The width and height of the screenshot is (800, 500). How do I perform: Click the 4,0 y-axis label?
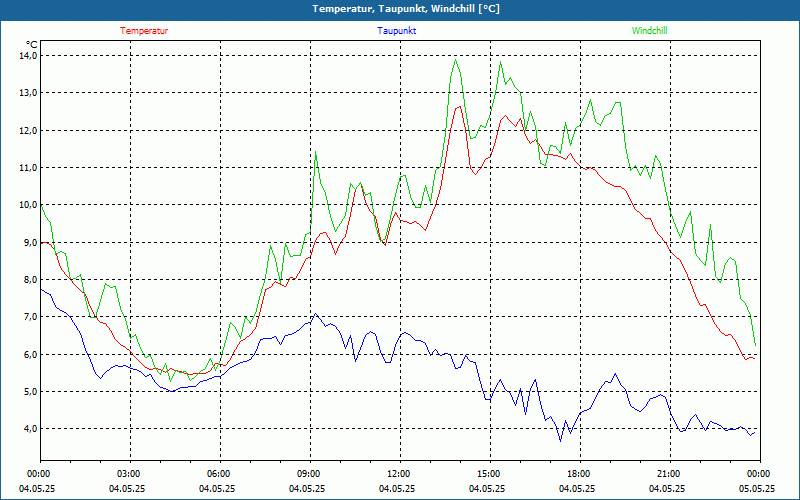pos(28,429)
